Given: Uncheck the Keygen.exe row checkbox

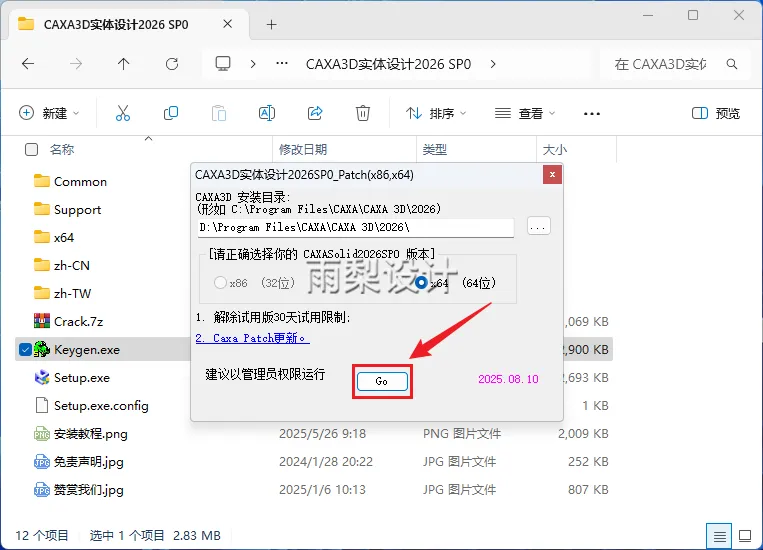Looking at the screenshot, I should [x=25, y=349].
